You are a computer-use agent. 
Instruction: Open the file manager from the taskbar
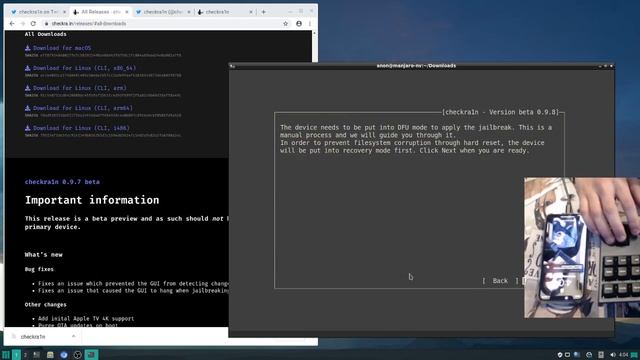tap(50, 355)
